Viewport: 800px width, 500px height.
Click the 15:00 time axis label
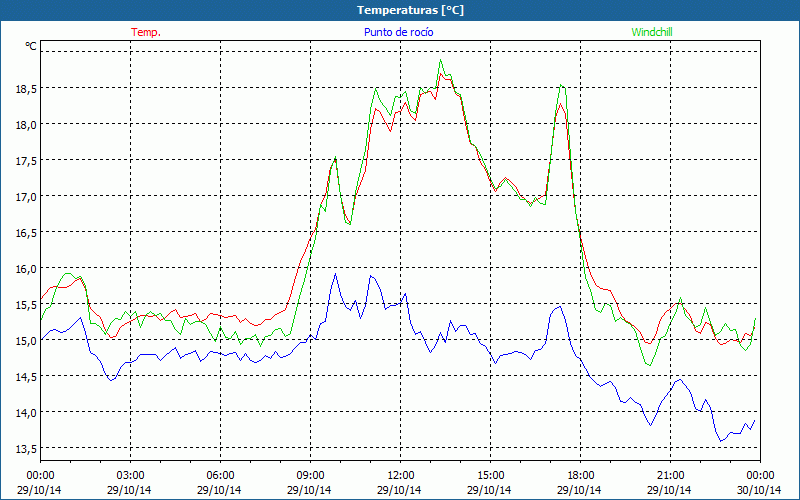click(x=490, y=476)
